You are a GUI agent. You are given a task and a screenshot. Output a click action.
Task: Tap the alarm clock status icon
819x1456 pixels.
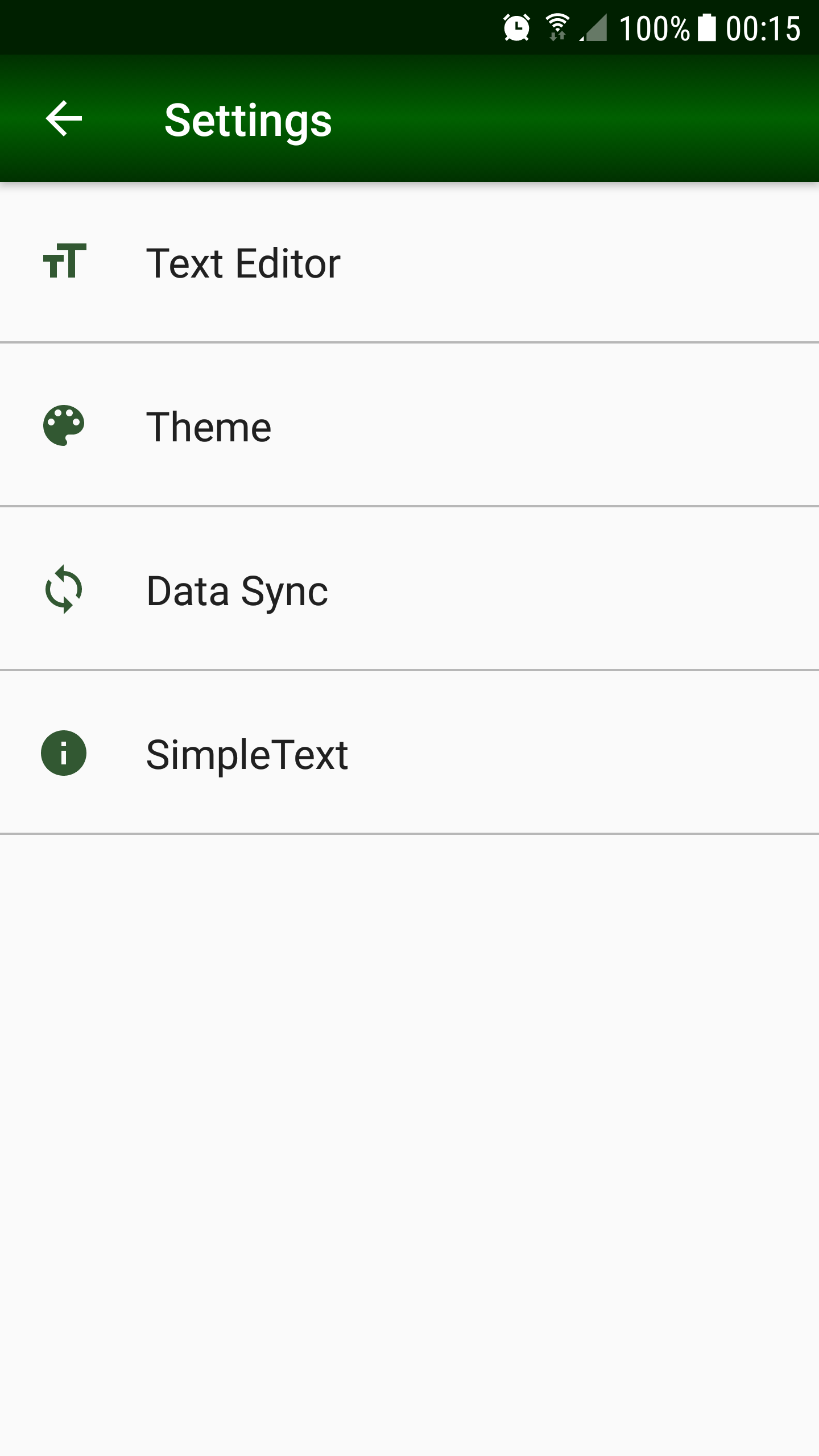point(516,28)
